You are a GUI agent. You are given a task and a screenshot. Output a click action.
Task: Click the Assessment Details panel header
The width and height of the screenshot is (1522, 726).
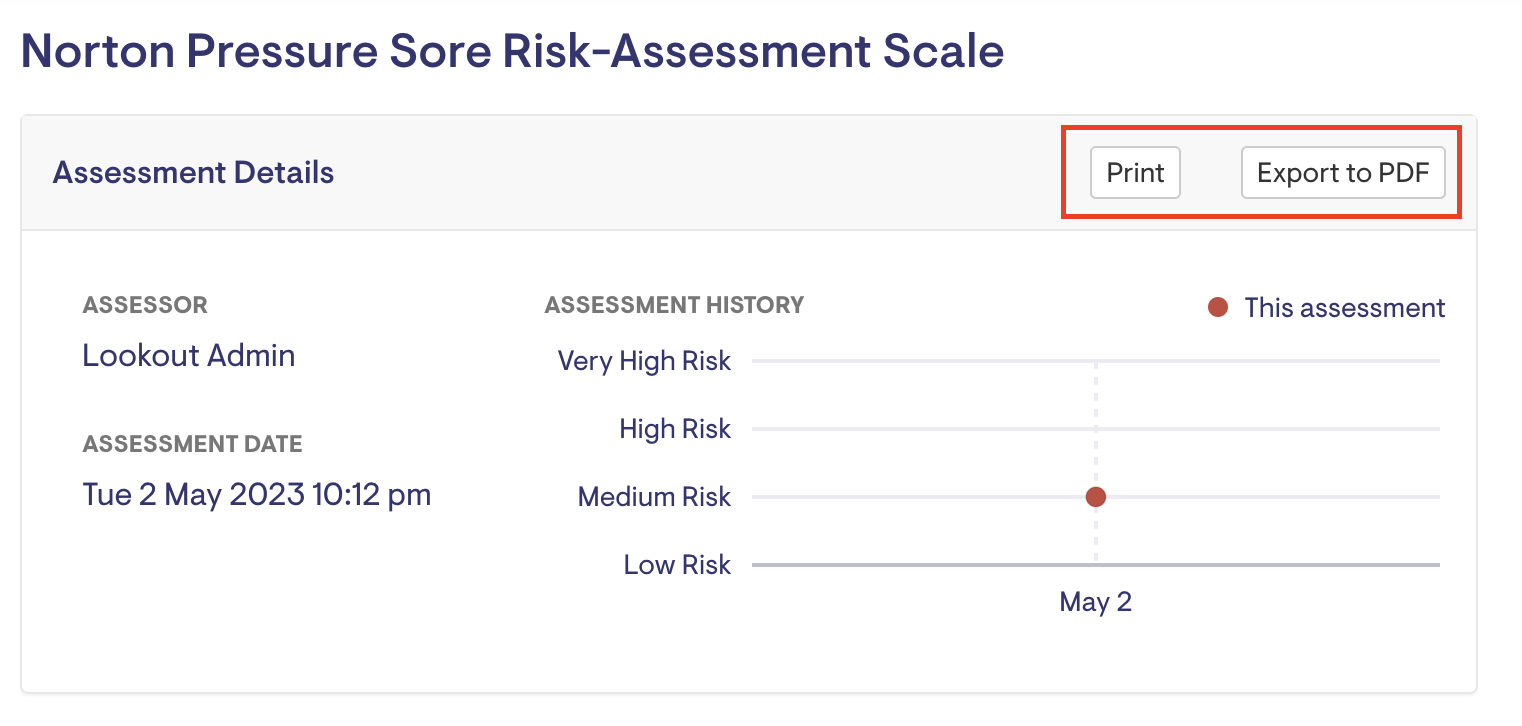pyautogui.click(x=193, y=173)
